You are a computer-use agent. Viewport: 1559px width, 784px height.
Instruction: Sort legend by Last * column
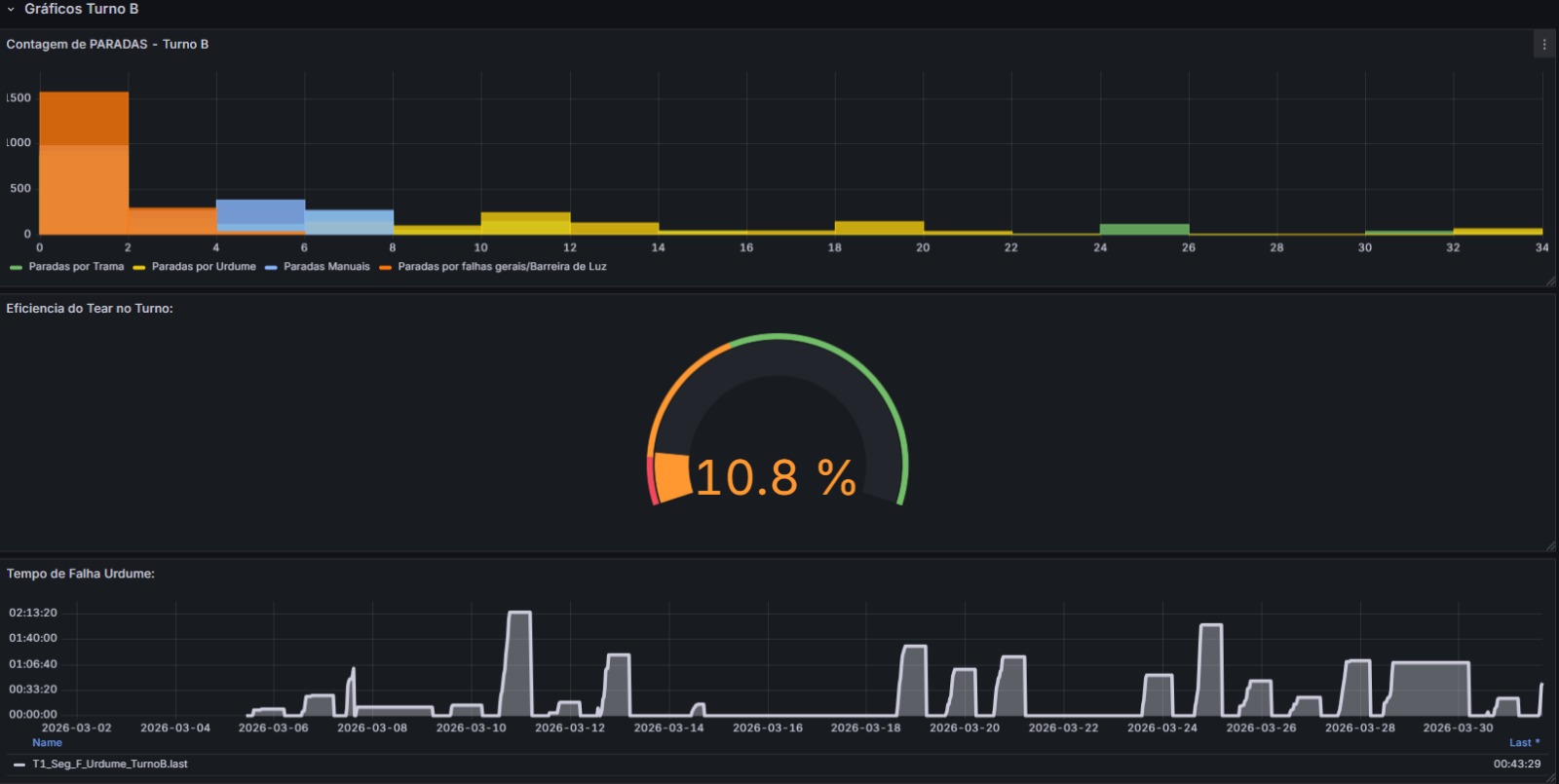pos(1524,742)
